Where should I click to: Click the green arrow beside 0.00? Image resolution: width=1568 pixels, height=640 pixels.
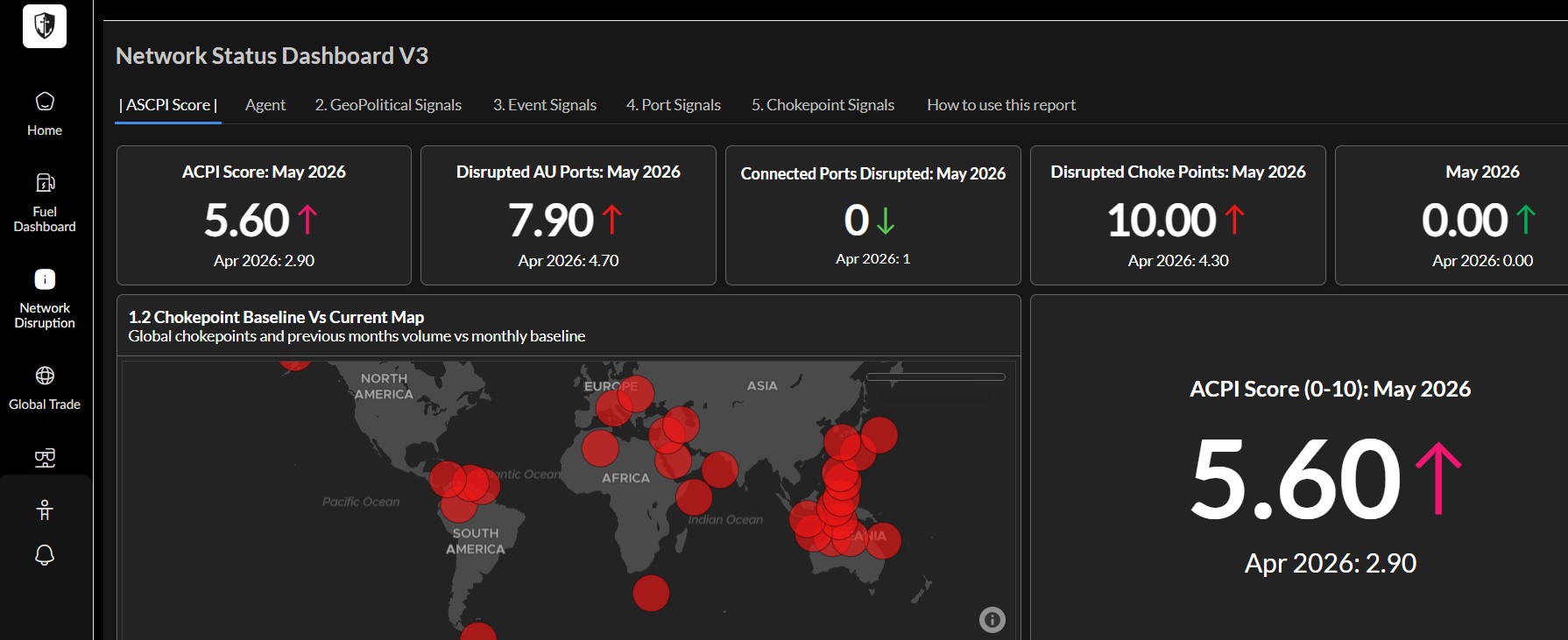1526,219
